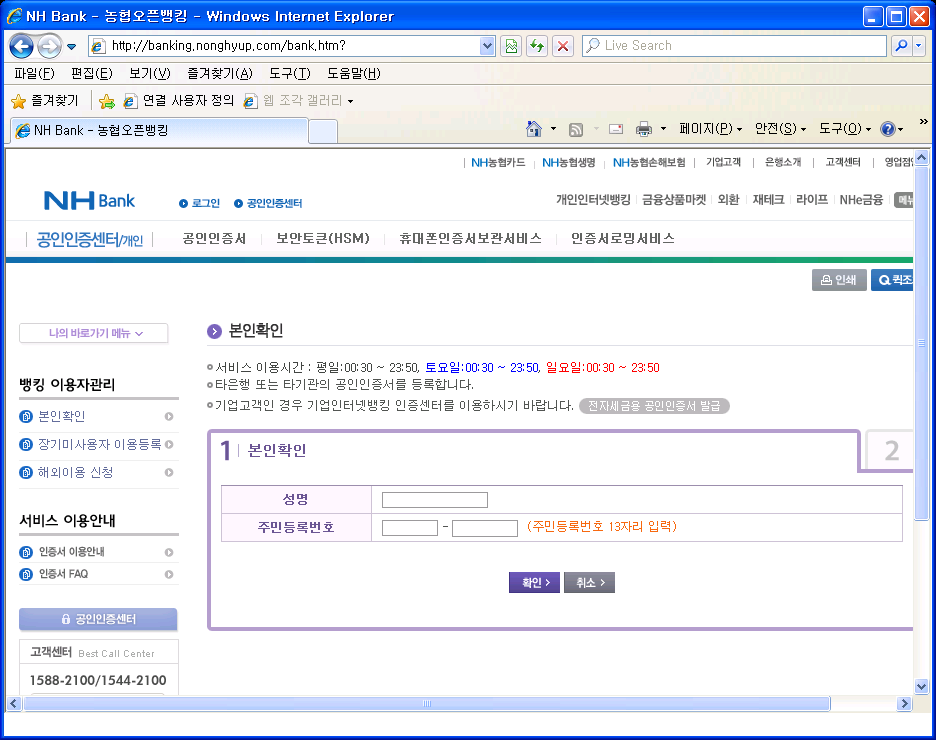
Task: Click the address bar URL field
Action: [x=292, y=46]
